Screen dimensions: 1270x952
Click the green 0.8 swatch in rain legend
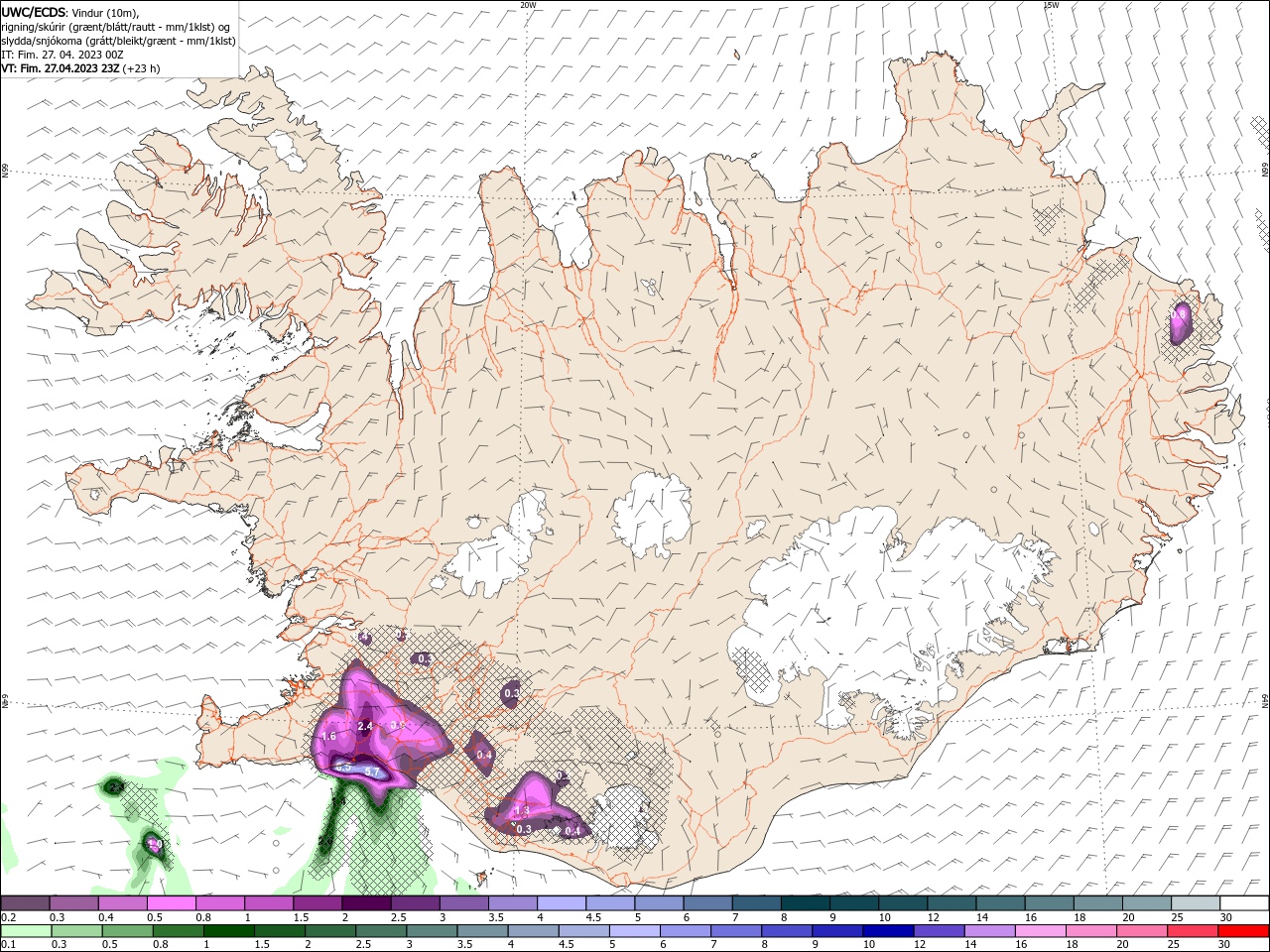179,931
